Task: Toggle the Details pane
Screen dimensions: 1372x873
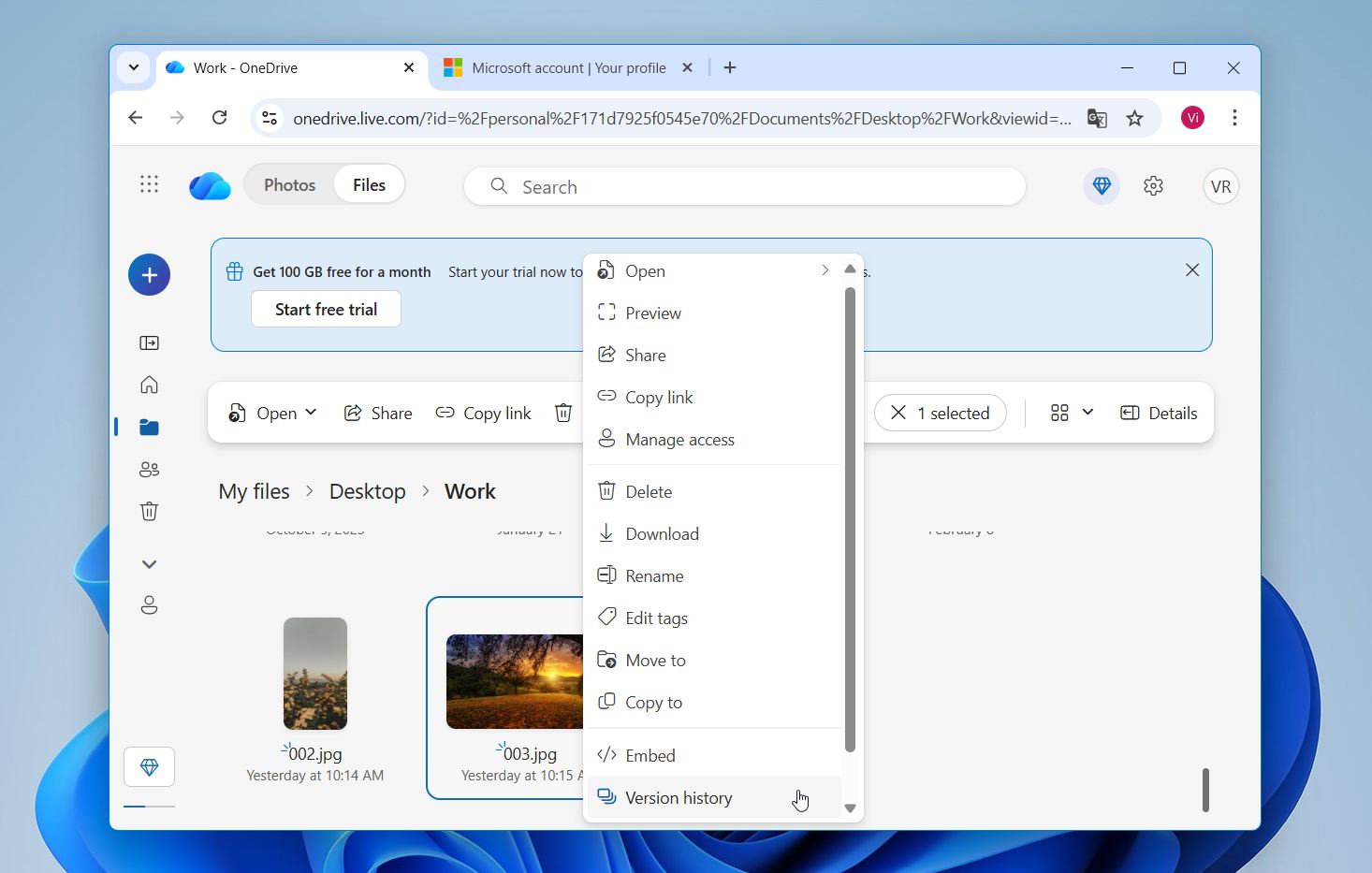Action: (1159, 412)
